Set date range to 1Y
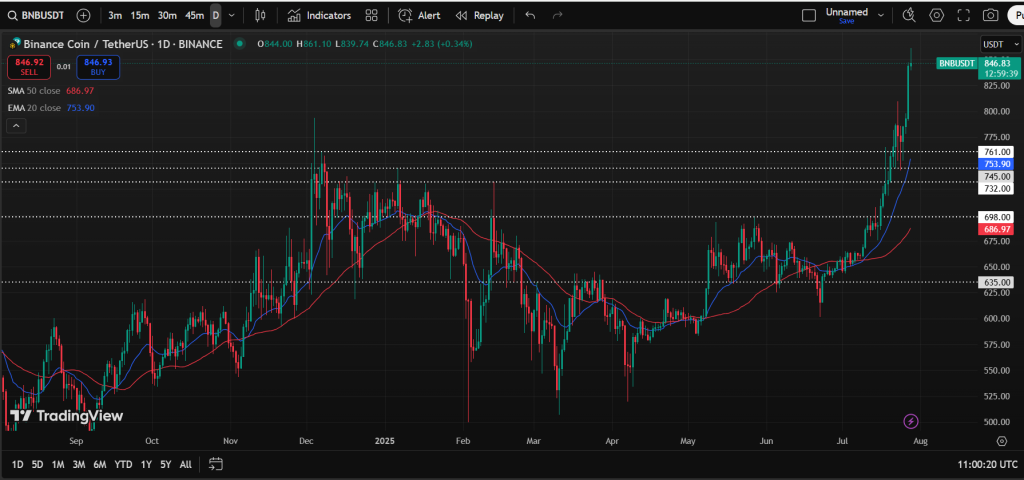Screen dimensions: 1024x480 (146, 464)
